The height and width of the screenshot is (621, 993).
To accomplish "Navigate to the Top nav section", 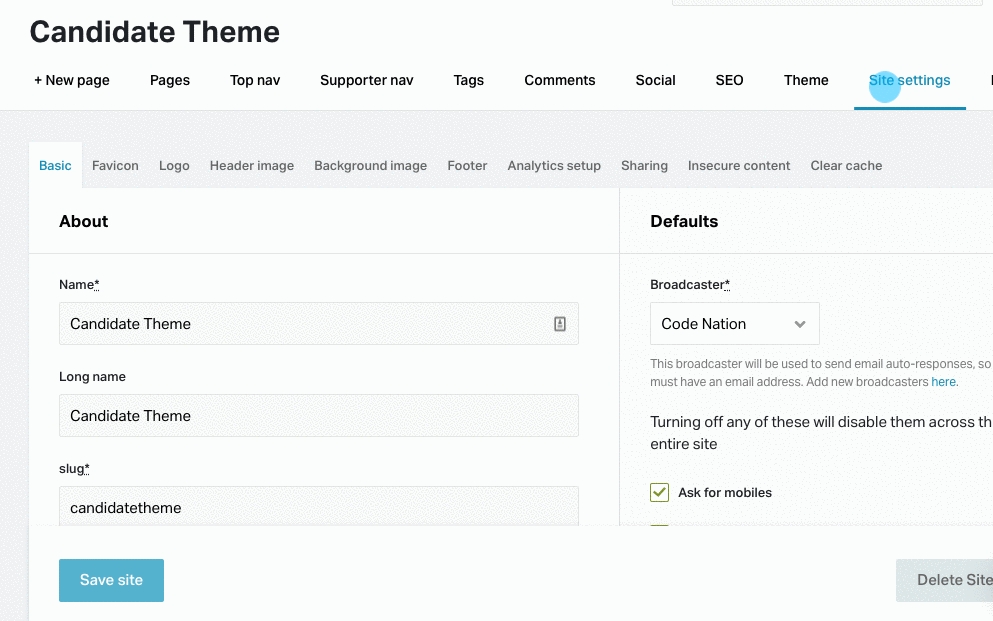I will coord(255,81).
